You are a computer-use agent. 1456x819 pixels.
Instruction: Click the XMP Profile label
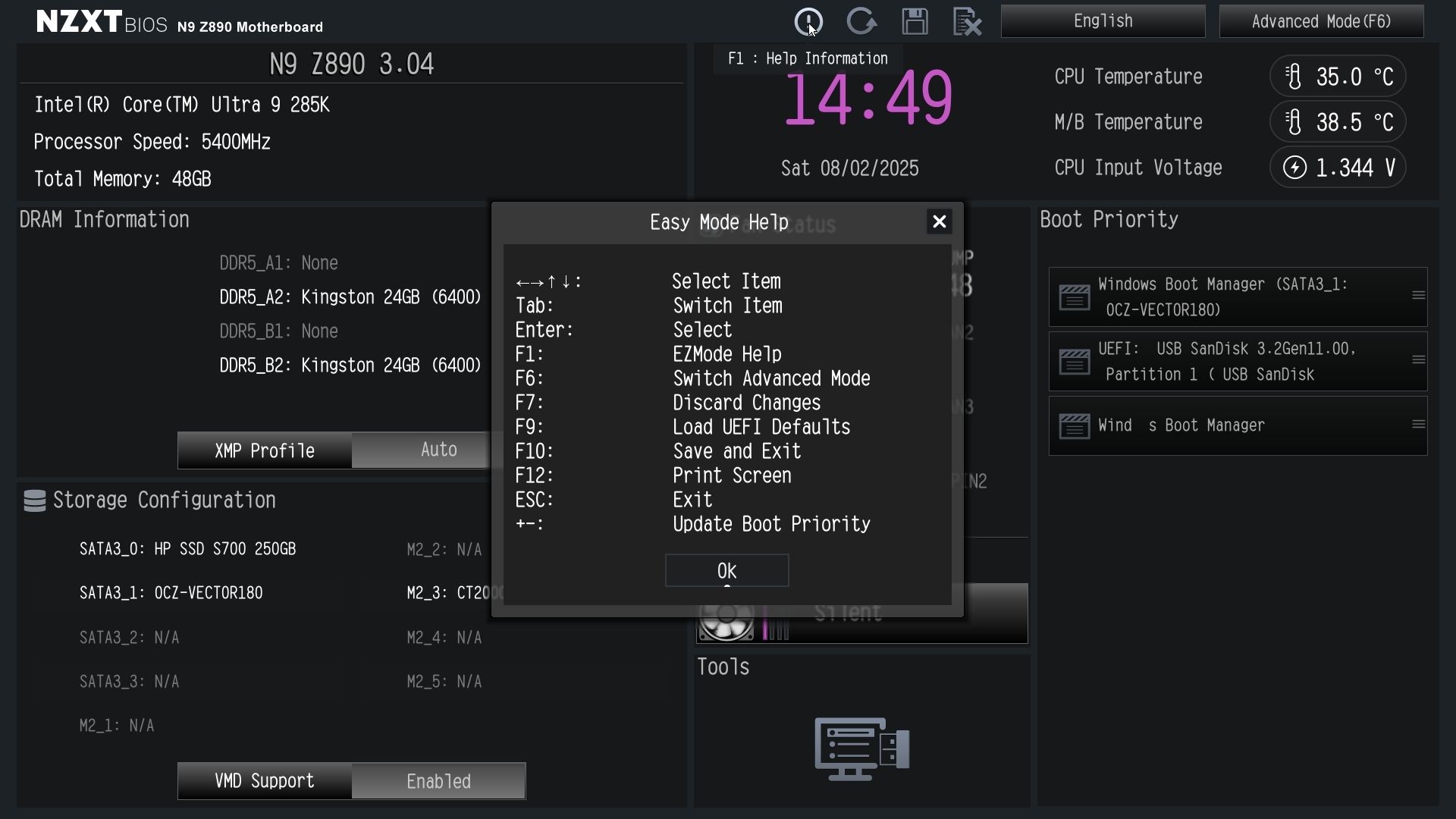tap(264, 450)
